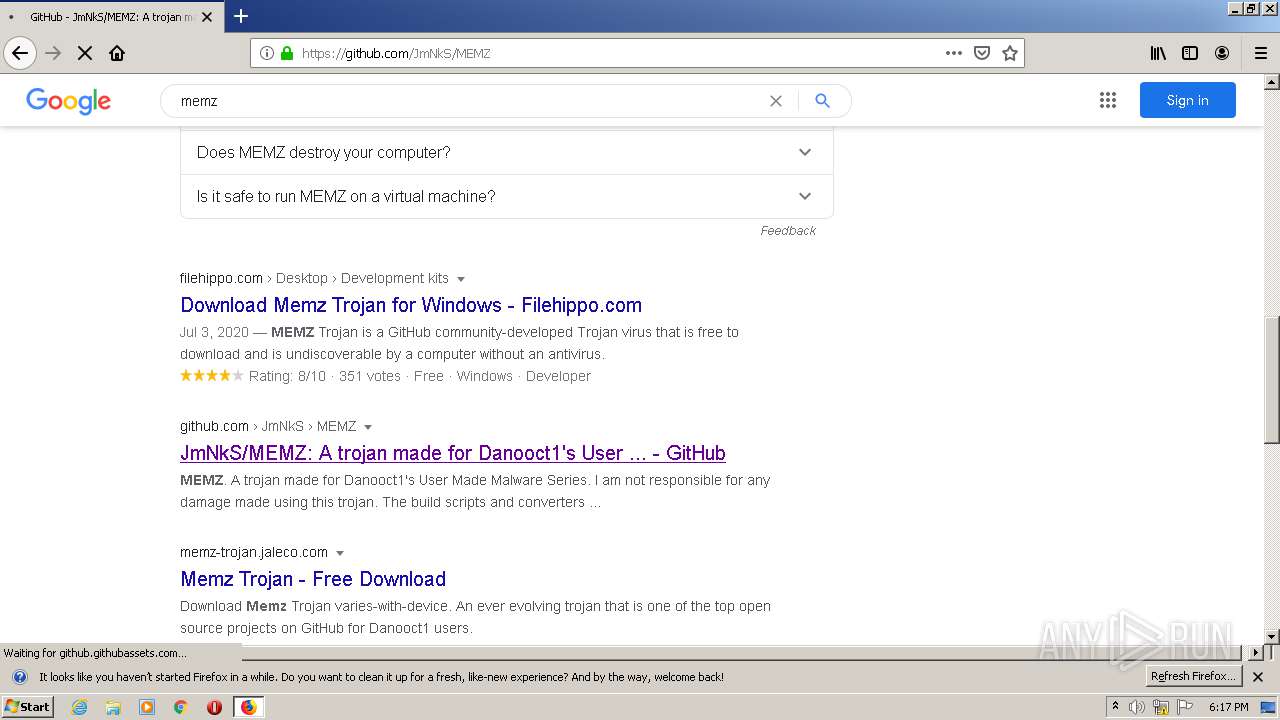Click the filehippo.com breadcrumb text
The width and height of the screenshot is (1280, 720).
coord(221,278)
